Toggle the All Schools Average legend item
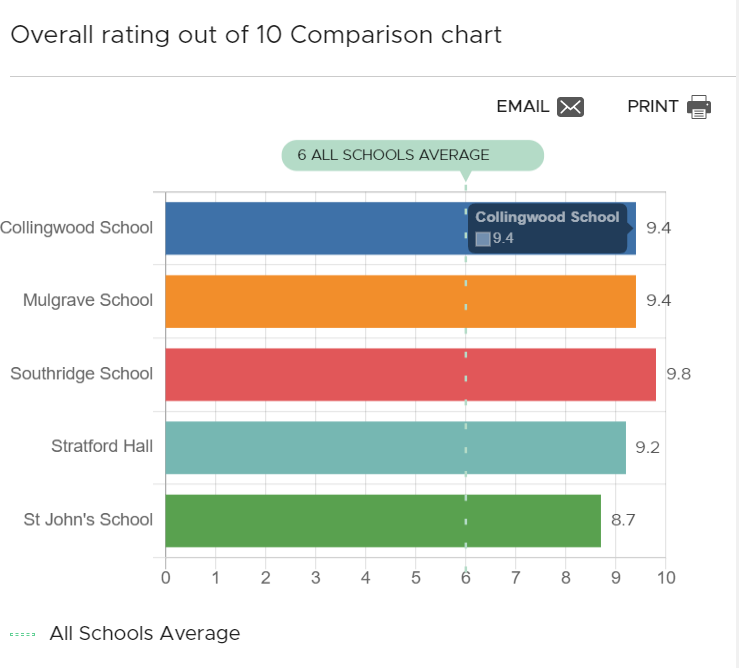 tap(144, 633)
